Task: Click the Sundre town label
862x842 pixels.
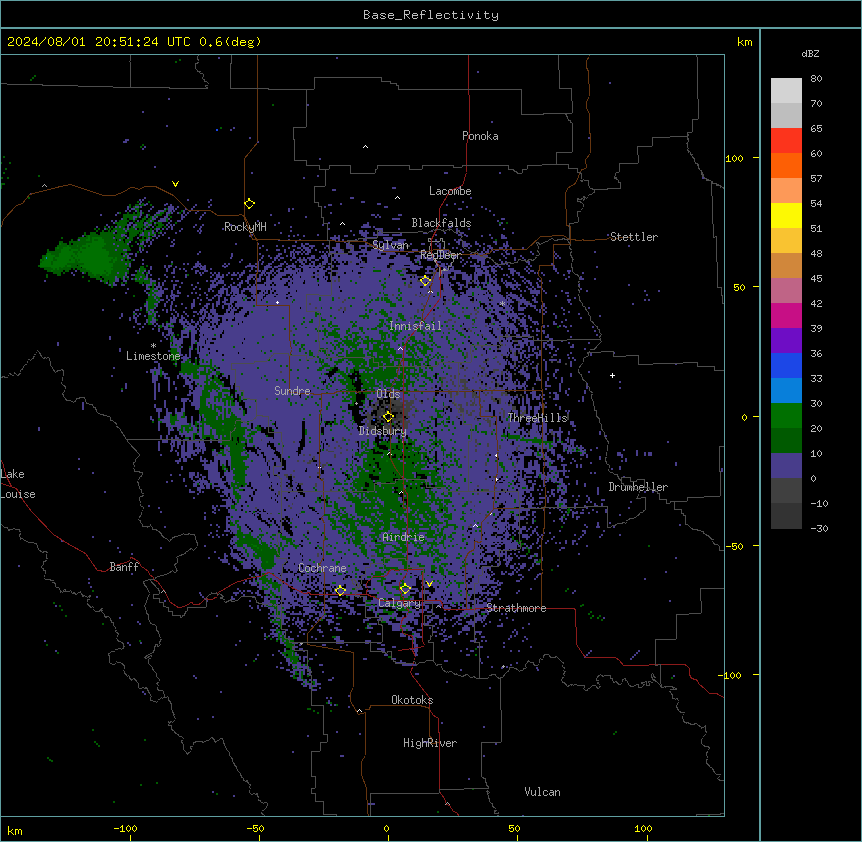Action: (292, 391)
